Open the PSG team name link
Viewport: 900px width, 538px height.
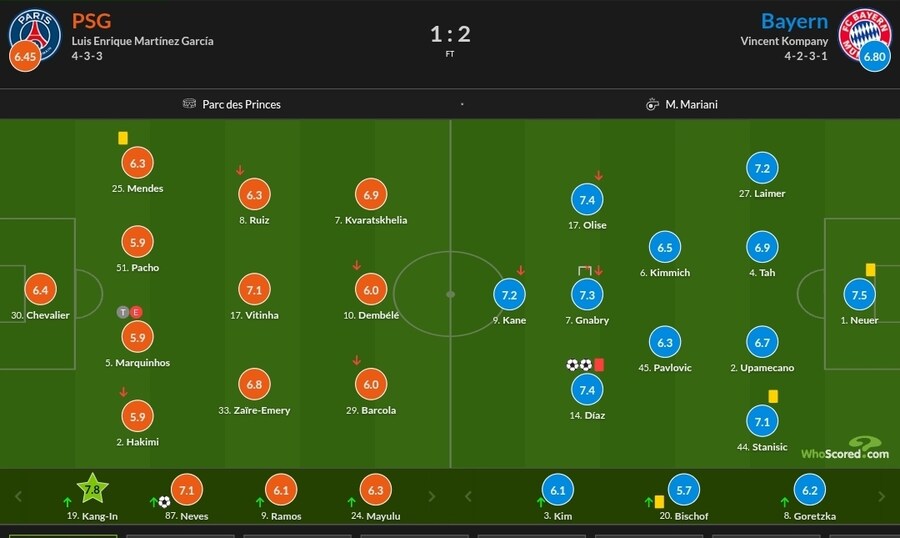click(91, 21)
